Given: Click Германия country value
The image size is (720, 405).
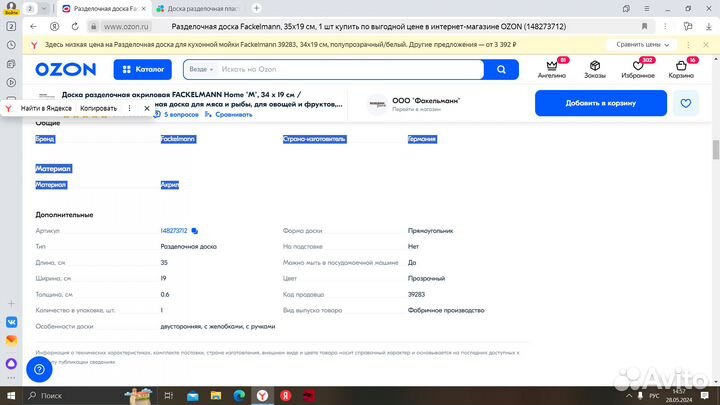Looking at the screenshot, I should pyautogui.click(x=422, y=139).
